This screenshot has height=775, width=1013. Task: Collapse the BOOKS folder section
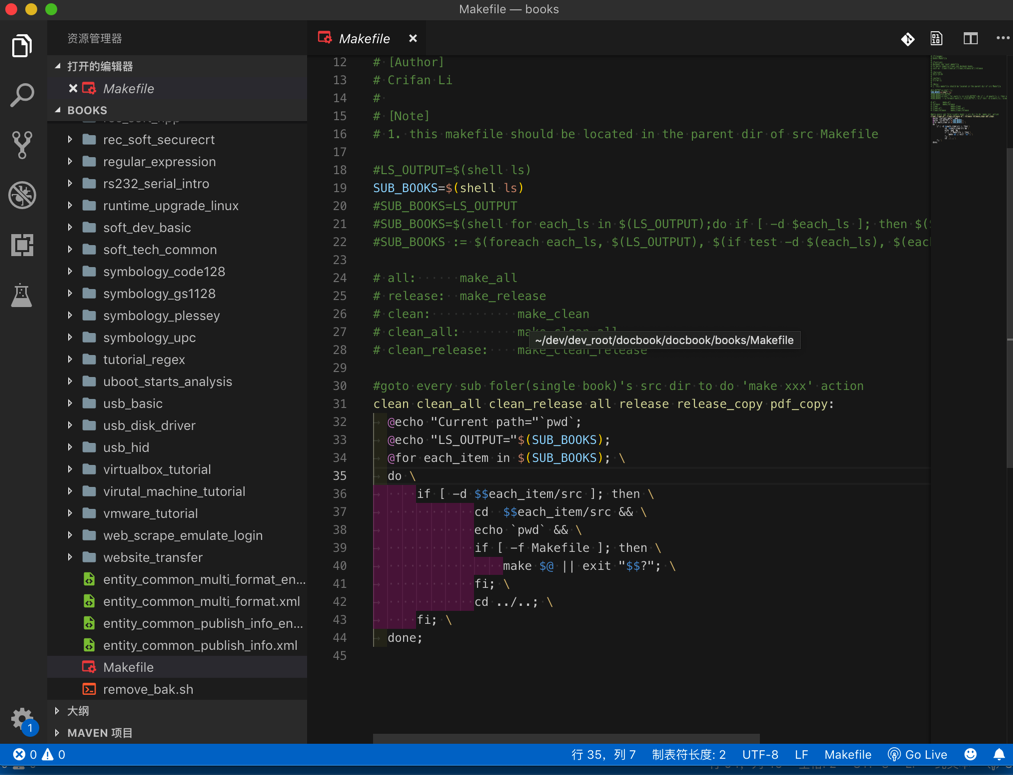click(x=87, y=110)
